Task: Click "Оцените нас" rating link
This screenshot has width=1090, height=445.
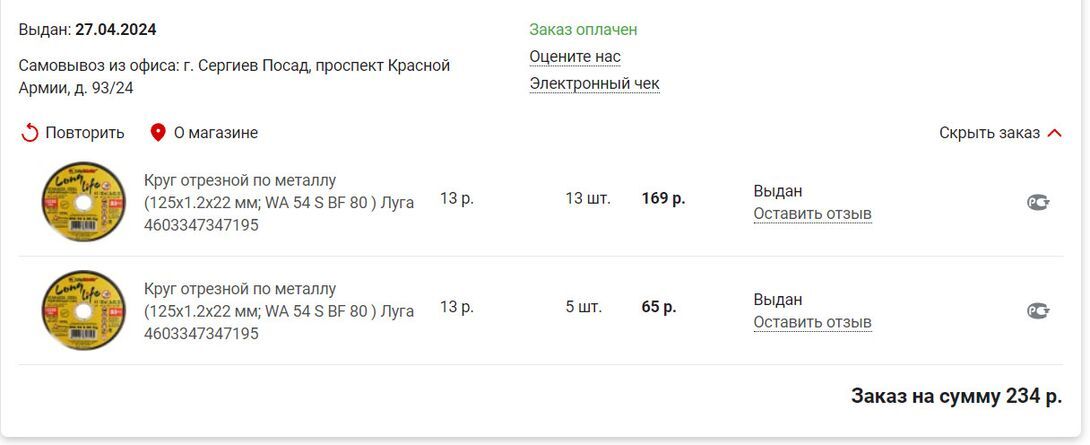Action: coord(575,57)
